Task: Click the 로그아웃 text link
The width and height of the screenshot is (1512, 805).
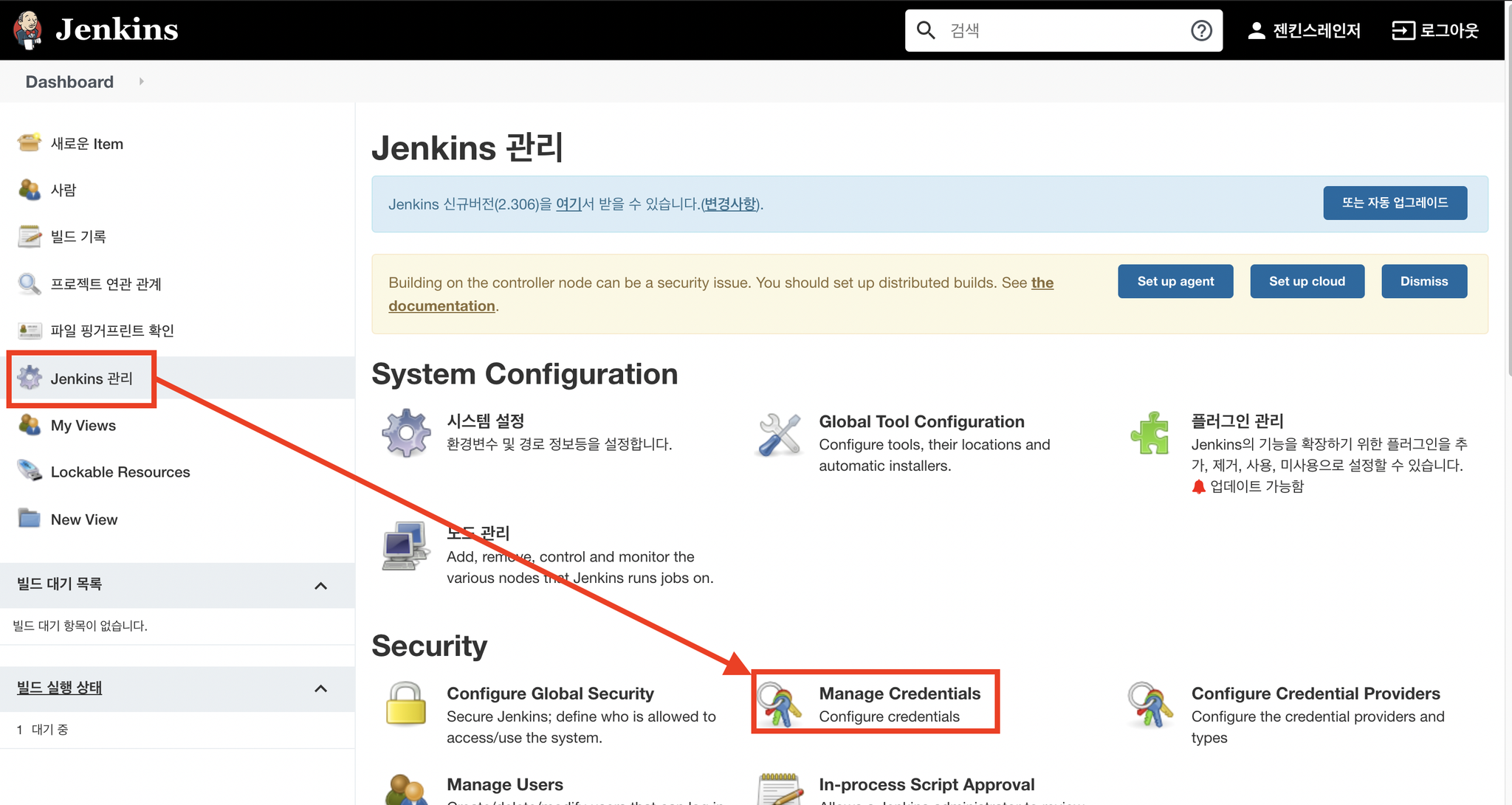Action: coord(1449,30)
